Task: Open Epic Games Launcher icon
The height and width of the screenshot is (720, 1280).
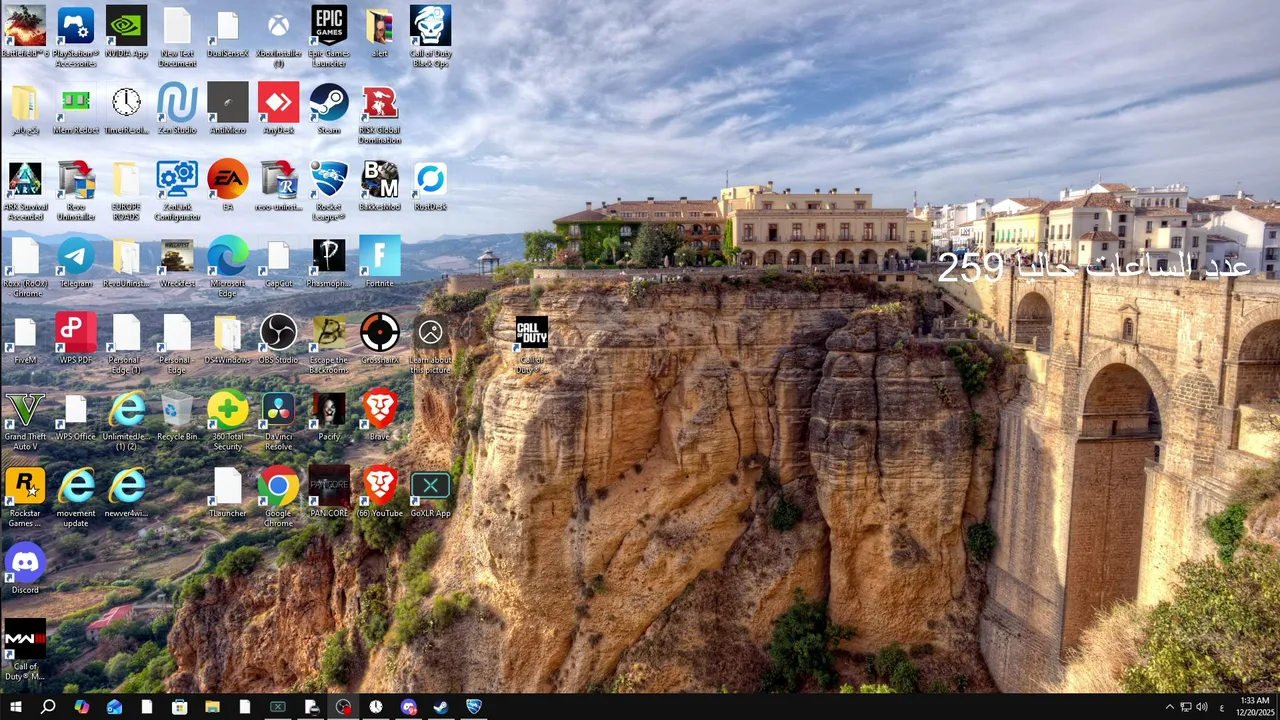Action: point(329,37)
